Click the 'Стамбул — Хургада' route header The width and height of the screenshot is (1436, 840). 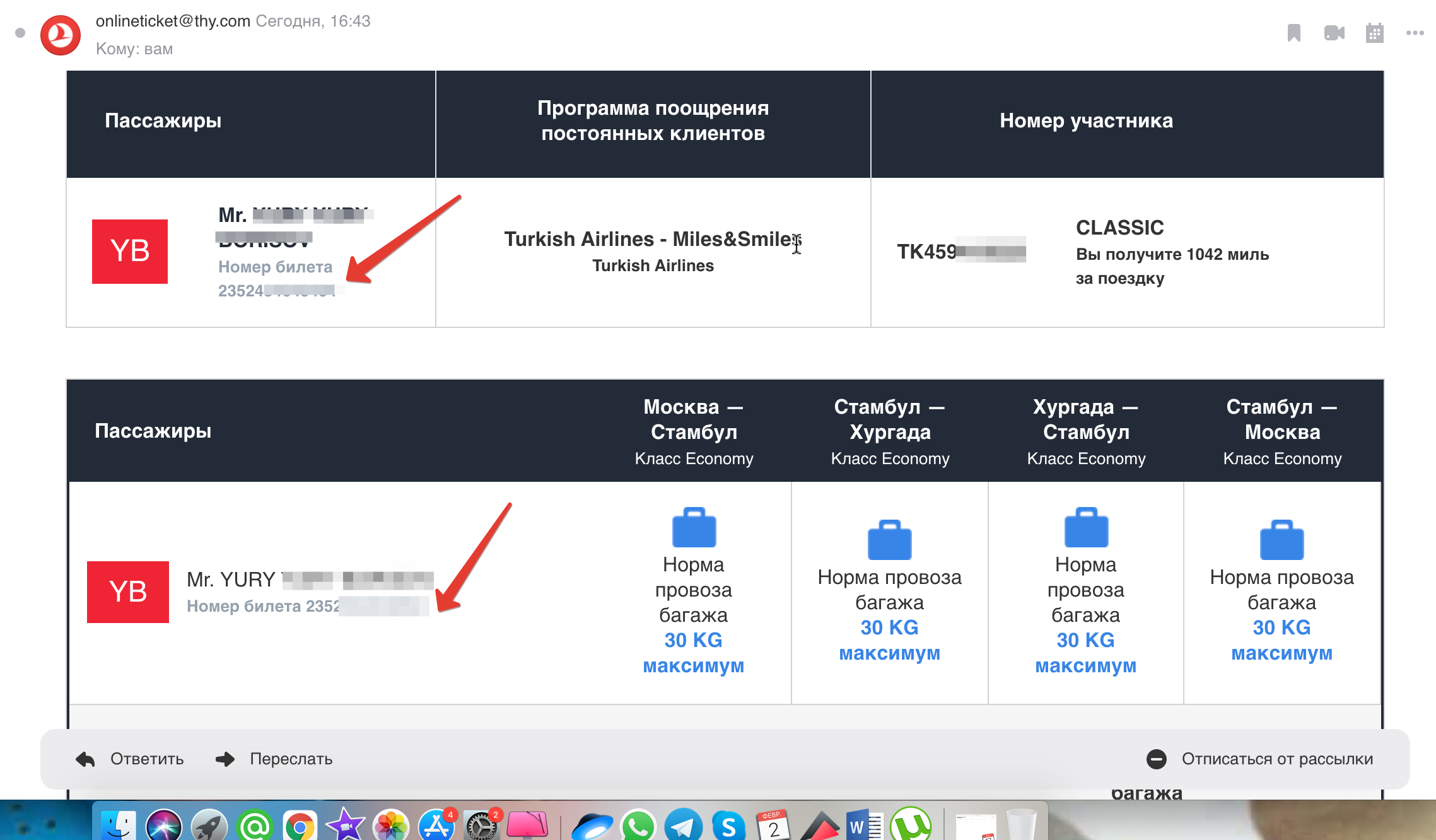[x=889, y=419]
